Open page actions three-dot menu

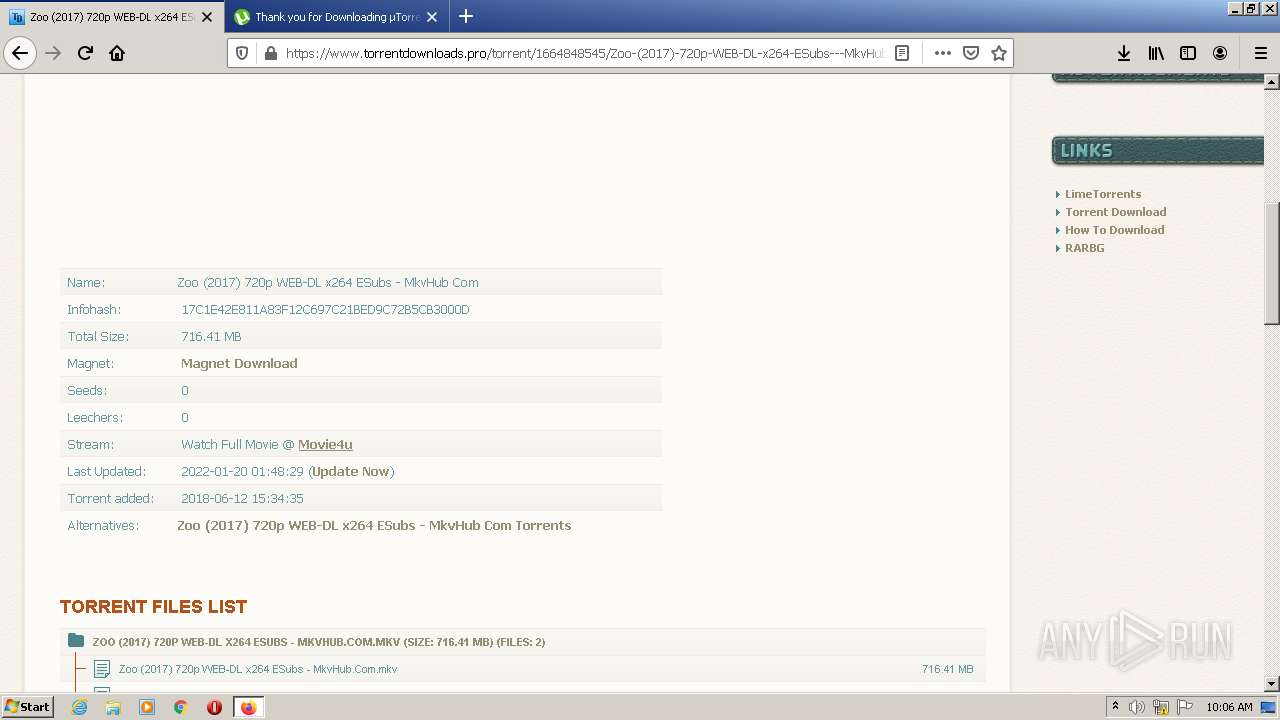click(942, 53)
